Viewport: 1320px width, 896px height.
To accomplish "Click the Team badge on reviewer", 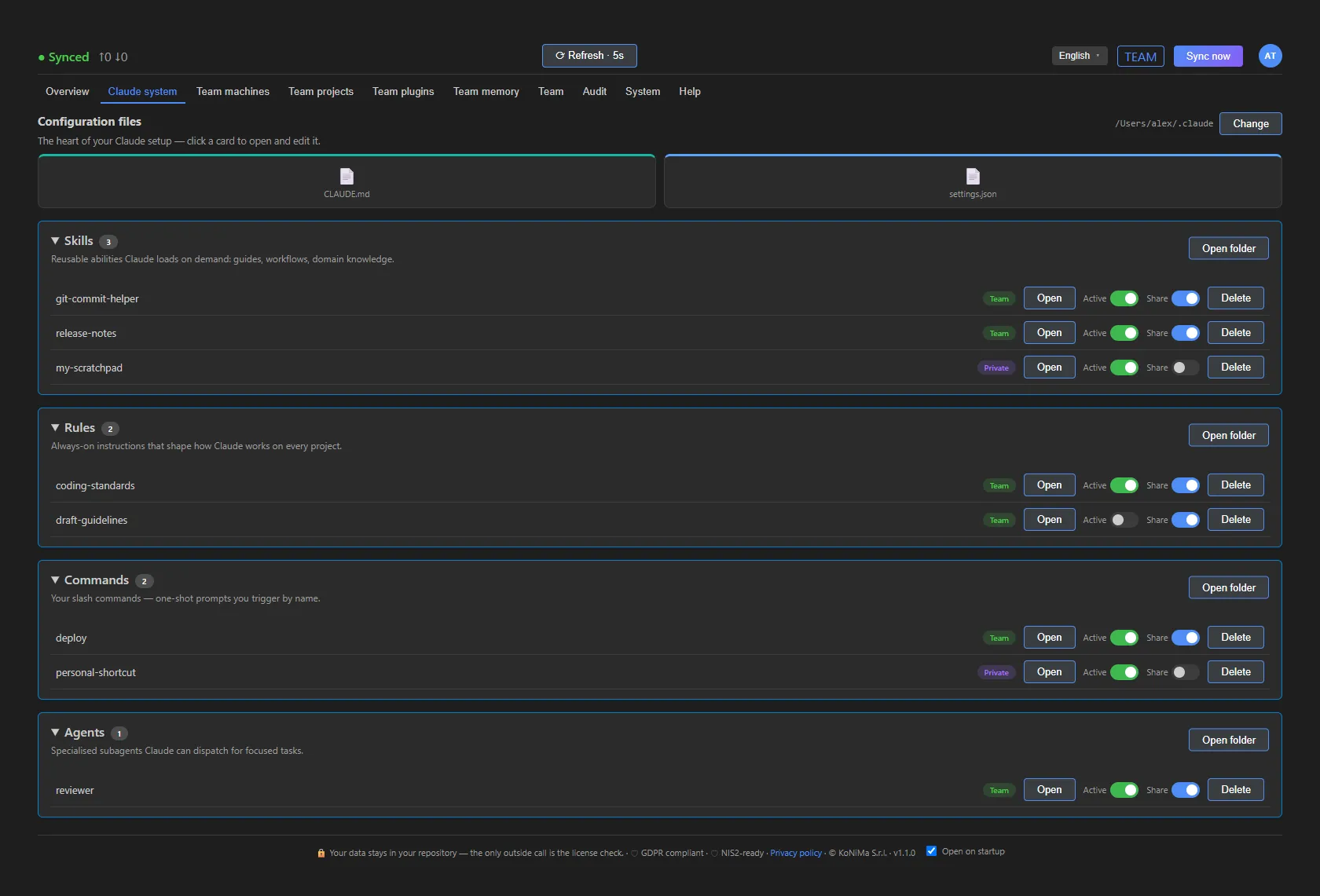I will click(999, 791).
